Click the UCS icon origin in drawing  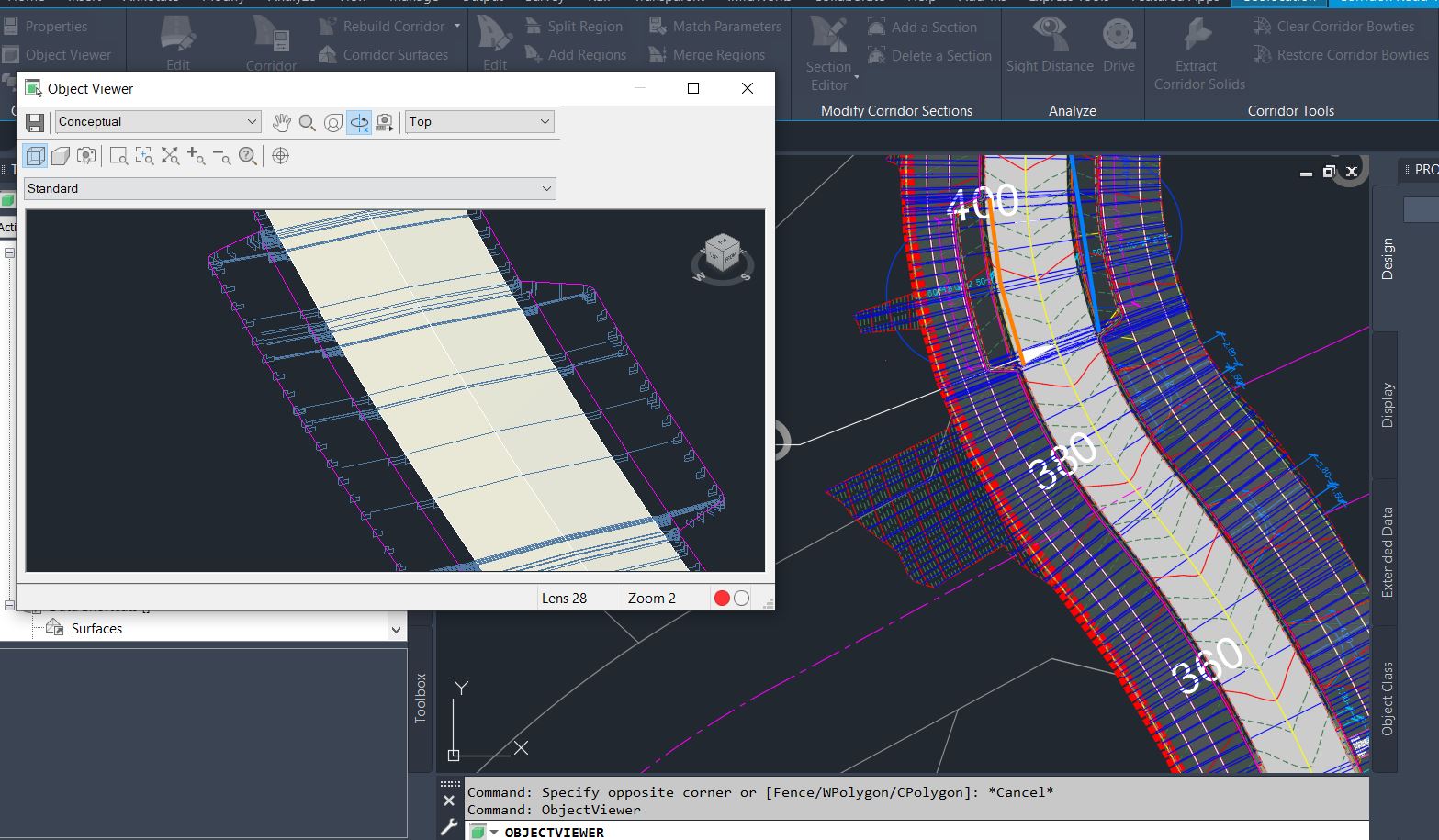click(x=454, y=755)
